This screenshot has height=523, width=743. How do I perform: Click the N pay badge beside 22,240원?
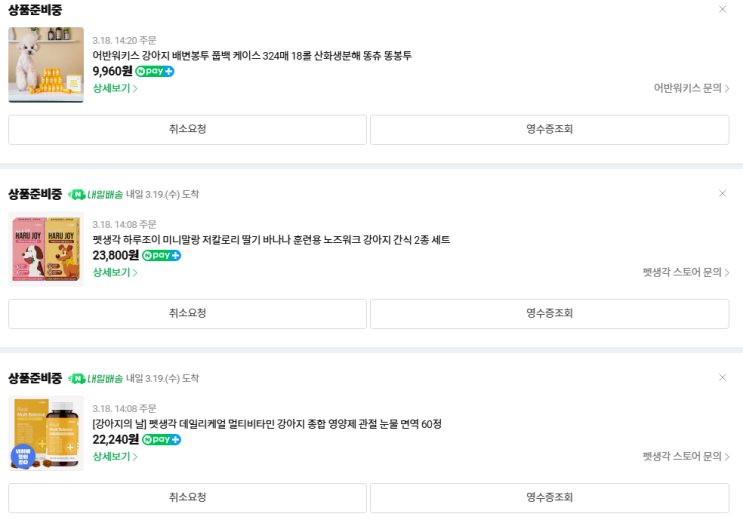161,439
